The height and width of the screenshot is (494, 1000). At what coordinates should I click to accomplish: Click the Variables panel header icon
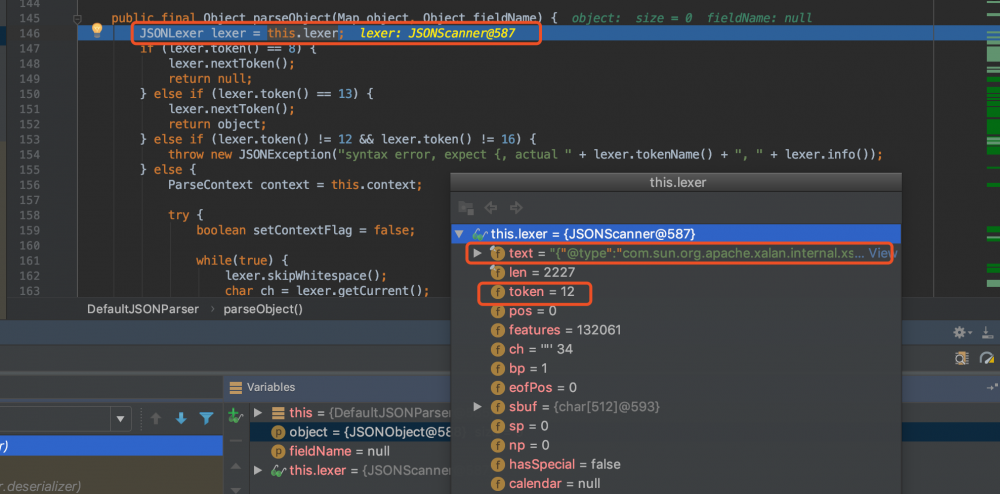(x=236, y=387)
